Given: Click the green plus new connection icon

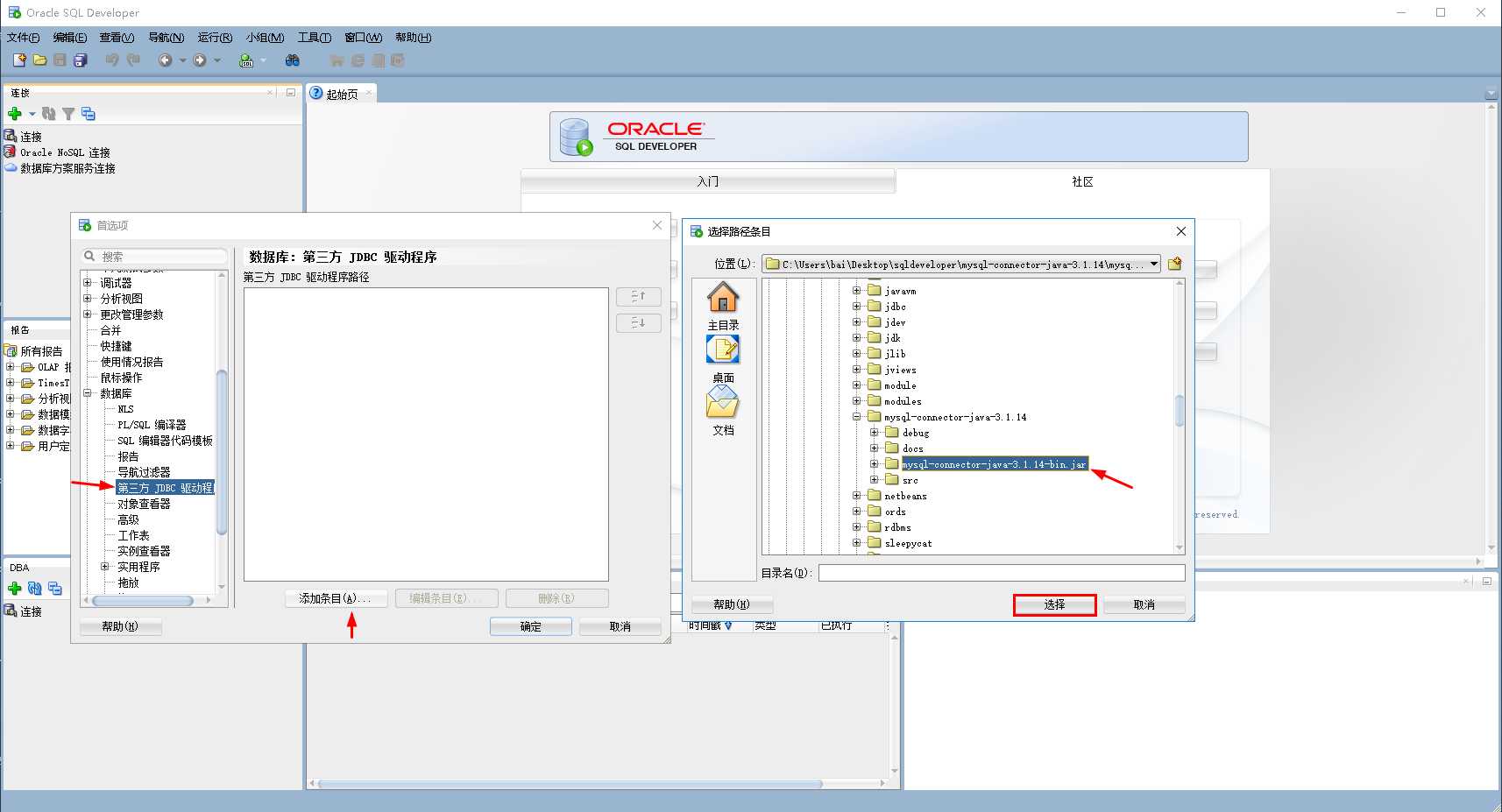Looking at the screenshot, I should pos(15,114).
